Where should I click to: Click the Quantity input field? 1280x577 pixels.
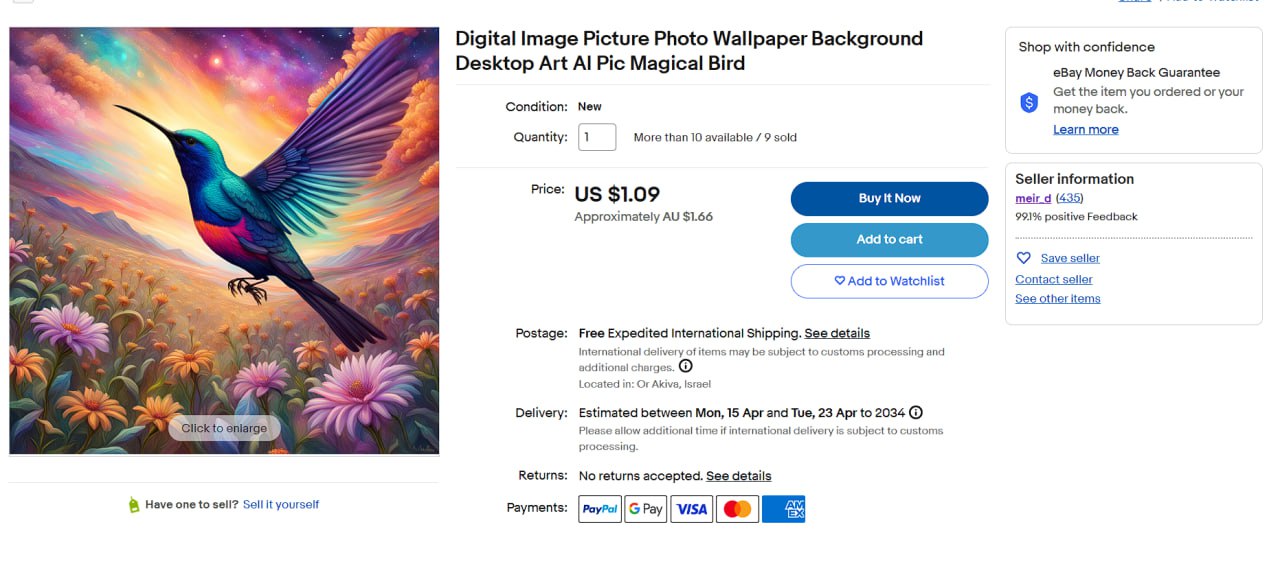tap(597, 137)
